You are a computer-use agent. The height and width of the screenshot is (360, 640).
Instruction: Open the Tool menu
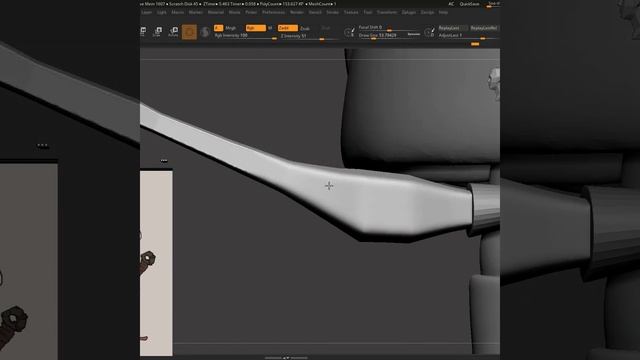pyautogui.click(x=368, y=12)
